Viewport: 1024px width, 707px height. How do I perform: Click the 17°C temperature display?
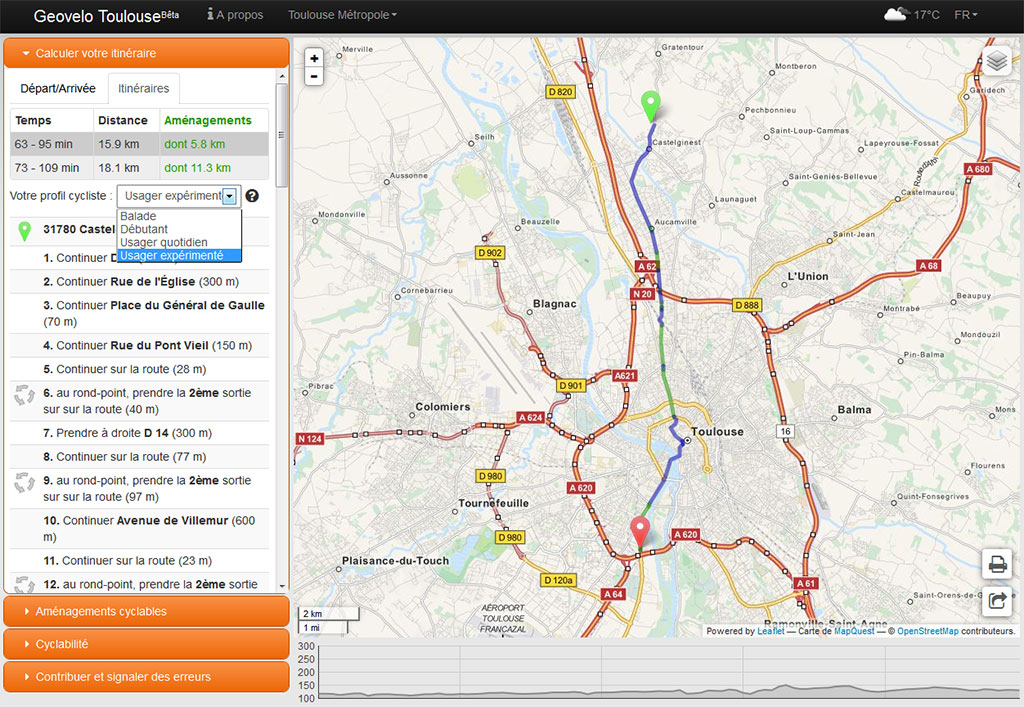coord(927,14)
